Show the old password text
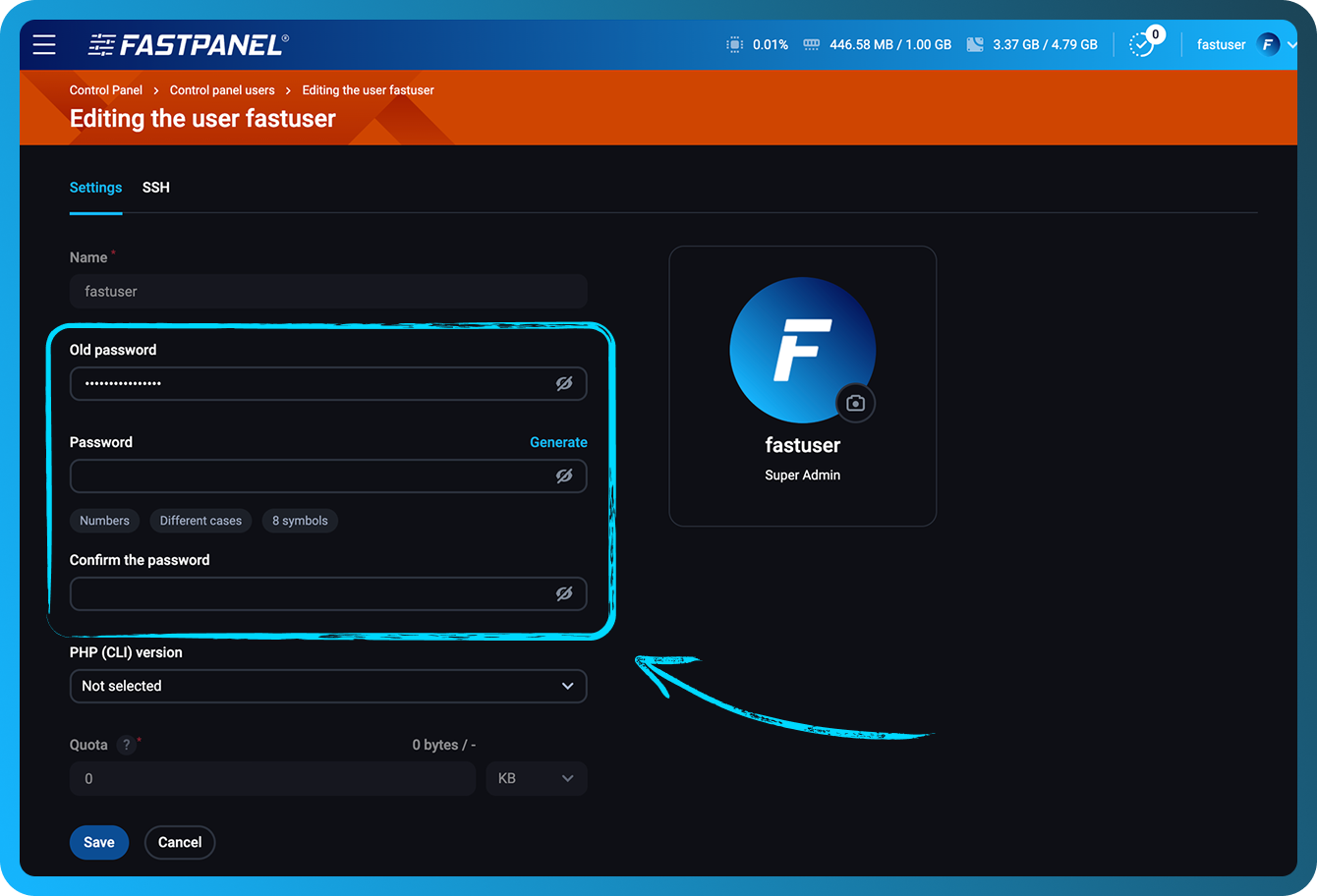 click(564, 383)
